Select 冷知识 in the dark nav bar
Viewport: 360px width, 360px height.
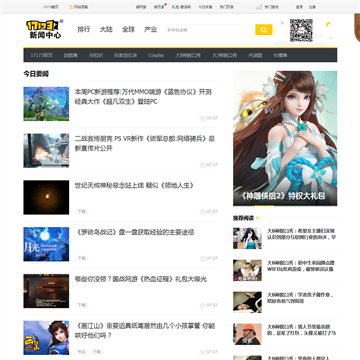pyautogui.click(x=96, y=55)
